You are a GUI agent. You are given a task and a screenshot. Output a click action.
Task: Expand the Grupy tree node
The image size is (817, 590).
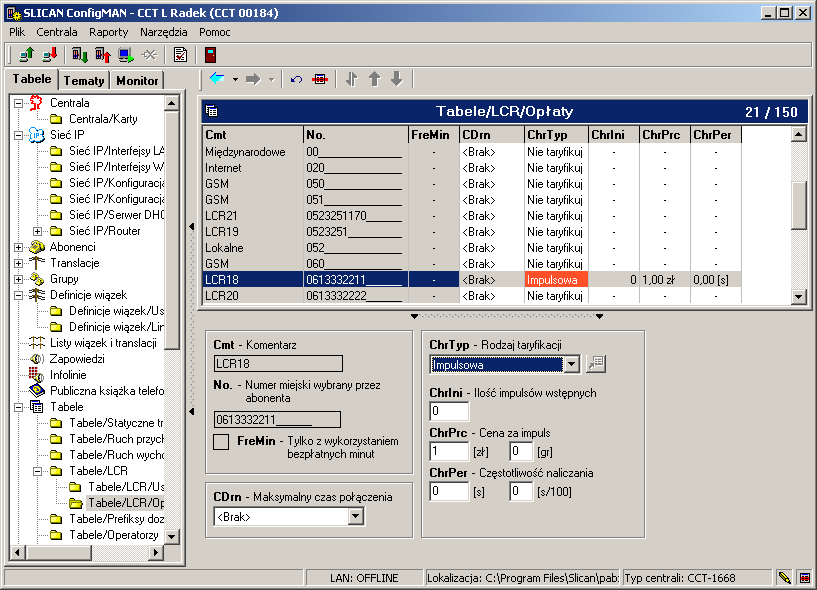(x=19, y=279)
